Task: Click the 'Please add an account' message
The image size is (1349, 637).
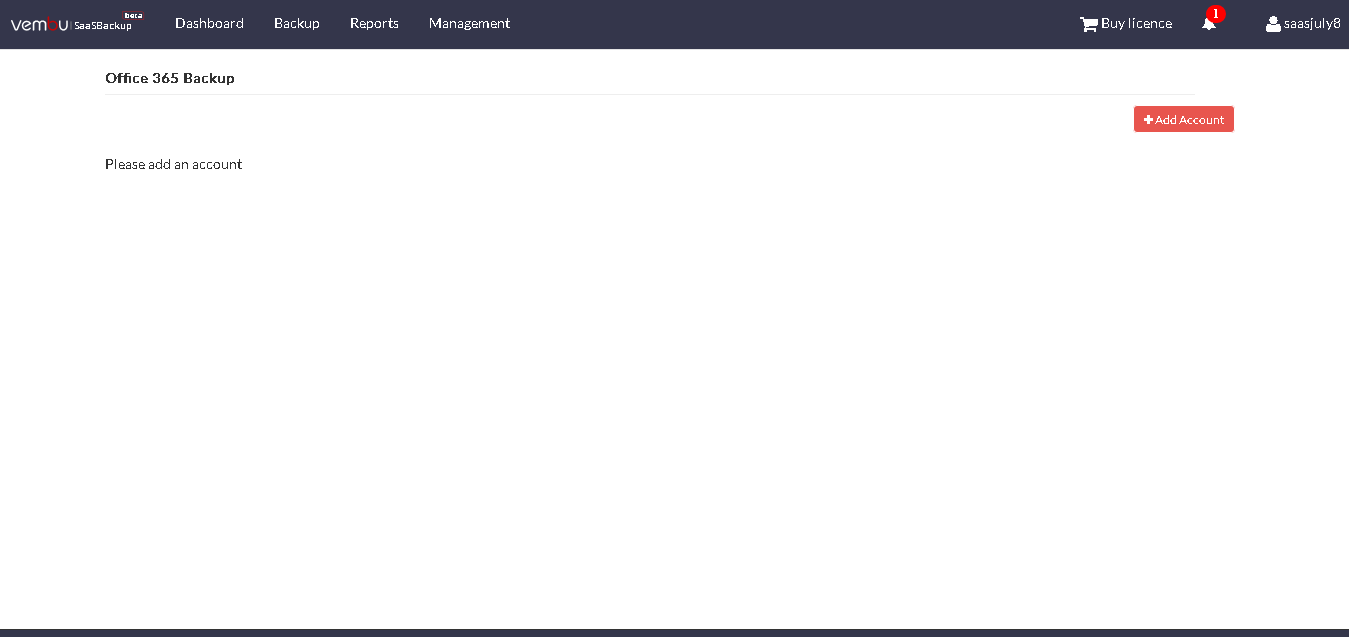Action: [173, 164]
